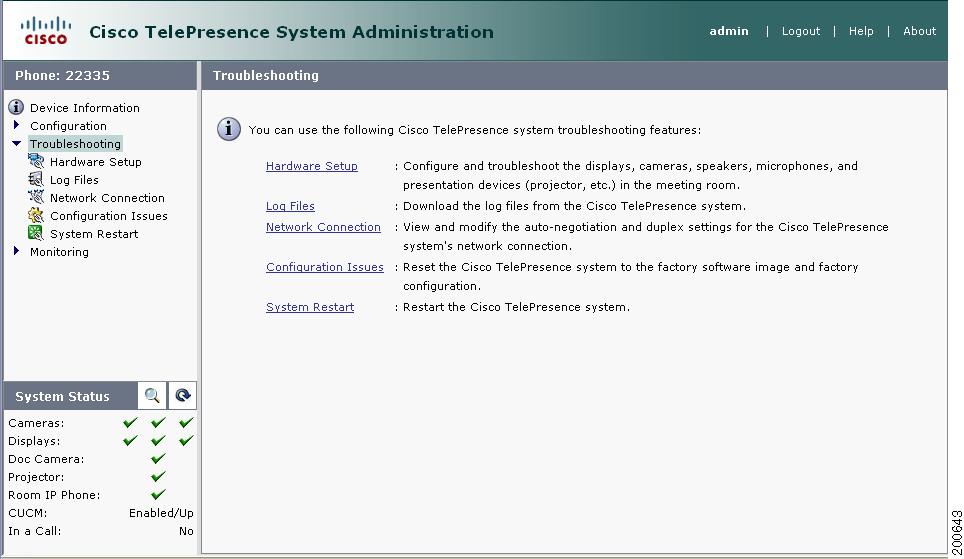Click the Cisco logo in the header
Image resolution: width=964 pixels, height=559 pixels.
pyautogui.click(x=45, y=31)
